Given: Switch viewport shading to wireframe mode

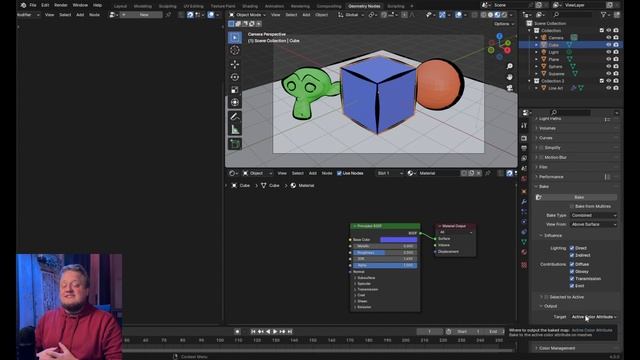Looking at the screenshot, I should (x=484, y=15).
